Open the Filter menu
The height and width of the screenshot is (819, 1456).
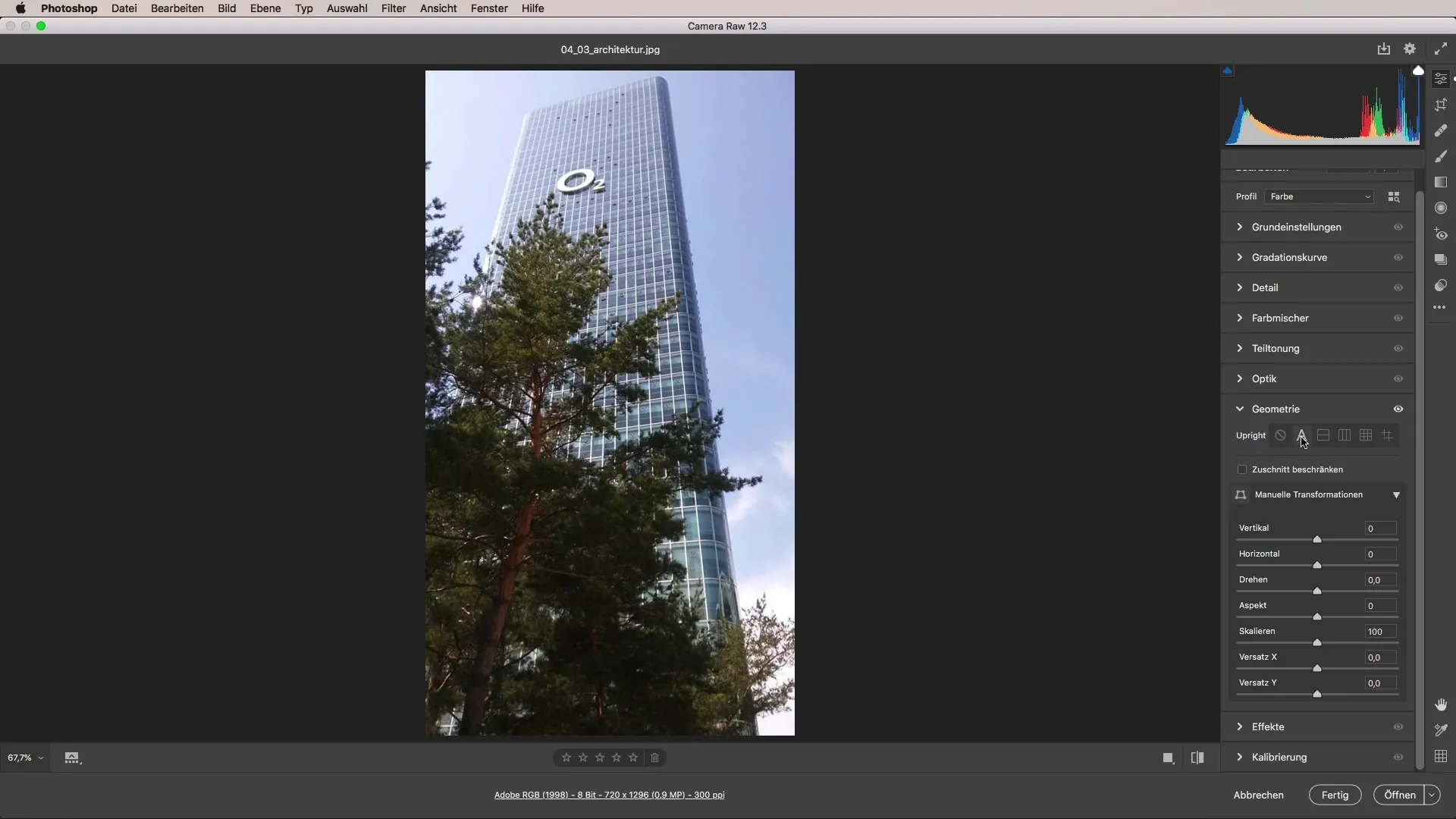[394, 8]
